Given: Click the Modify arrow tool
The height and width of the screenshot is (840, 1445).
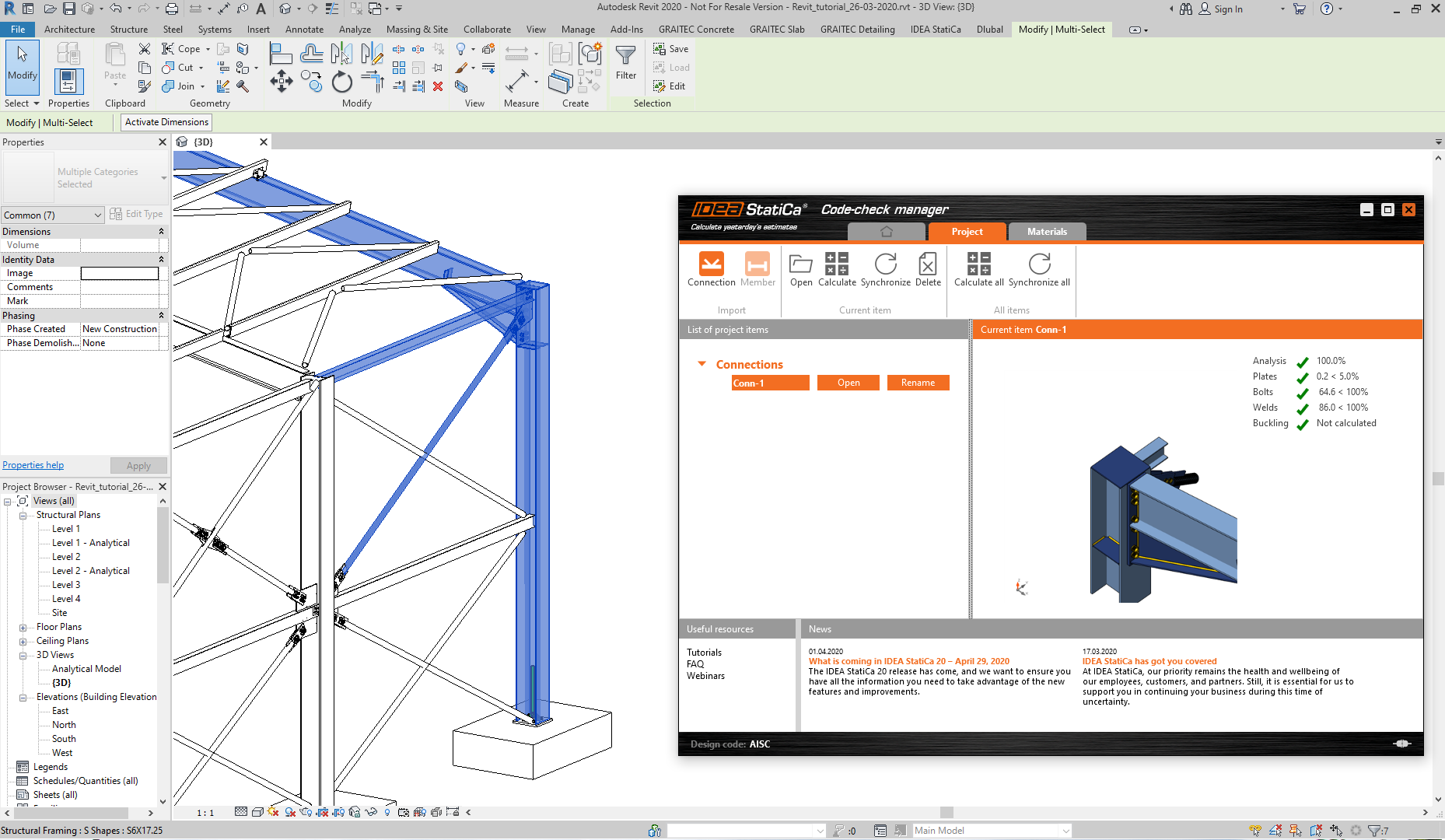Looking at the screenshot, I should tap(23, 62).
